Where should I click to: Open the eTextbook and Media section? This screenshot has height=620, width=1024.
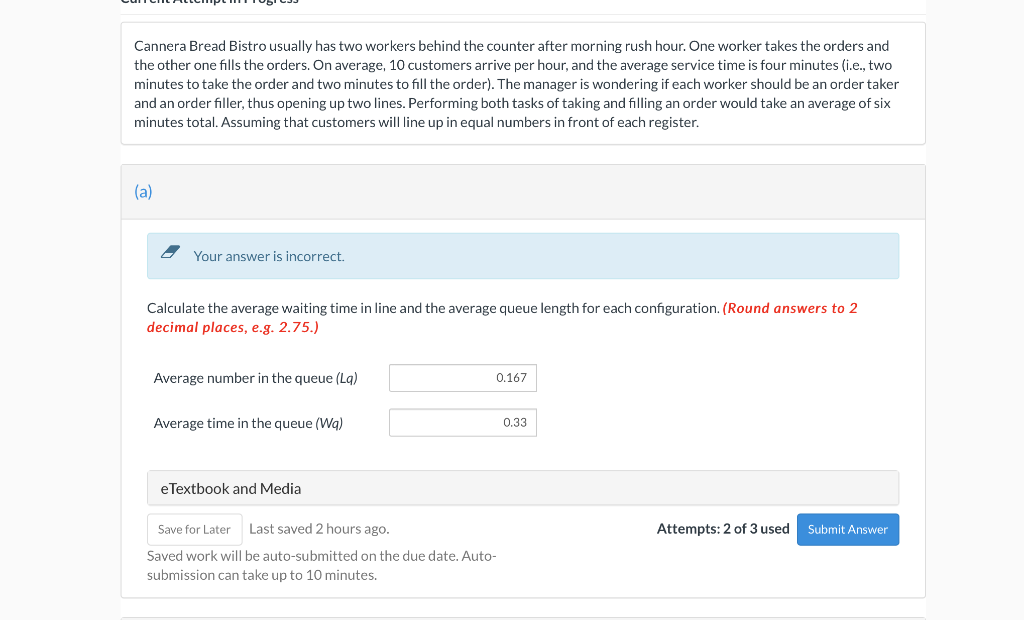point(231,488)
